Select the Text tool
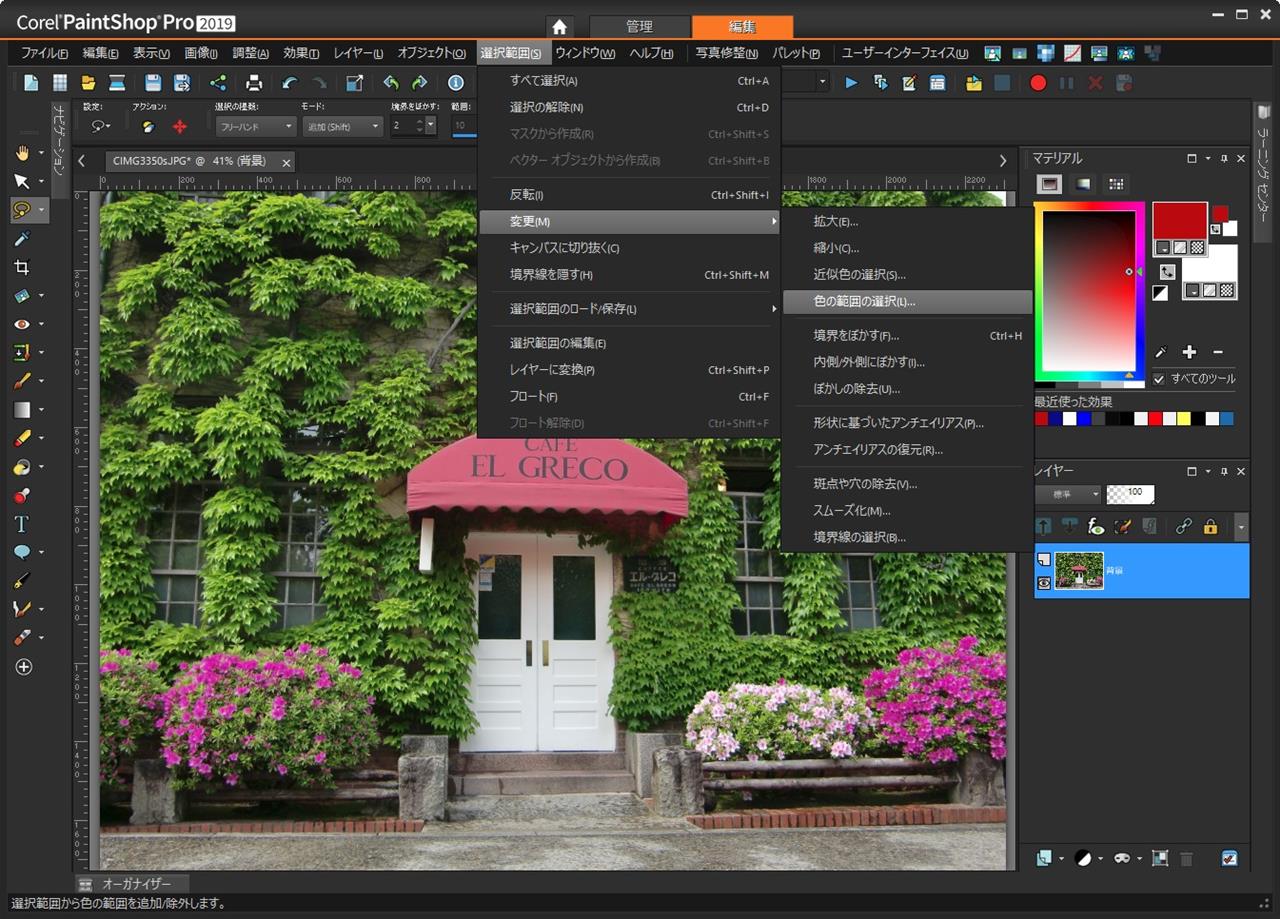The width and height of the screenshot is (1280, 919). [x=21, y=524]
